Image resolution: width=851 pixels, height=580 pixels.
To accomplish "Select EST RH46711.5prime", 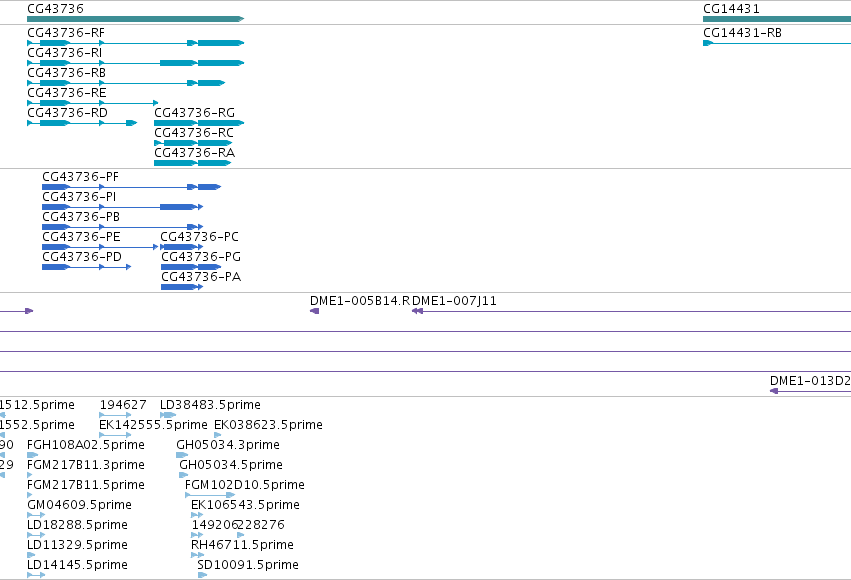I will (198, 556).
